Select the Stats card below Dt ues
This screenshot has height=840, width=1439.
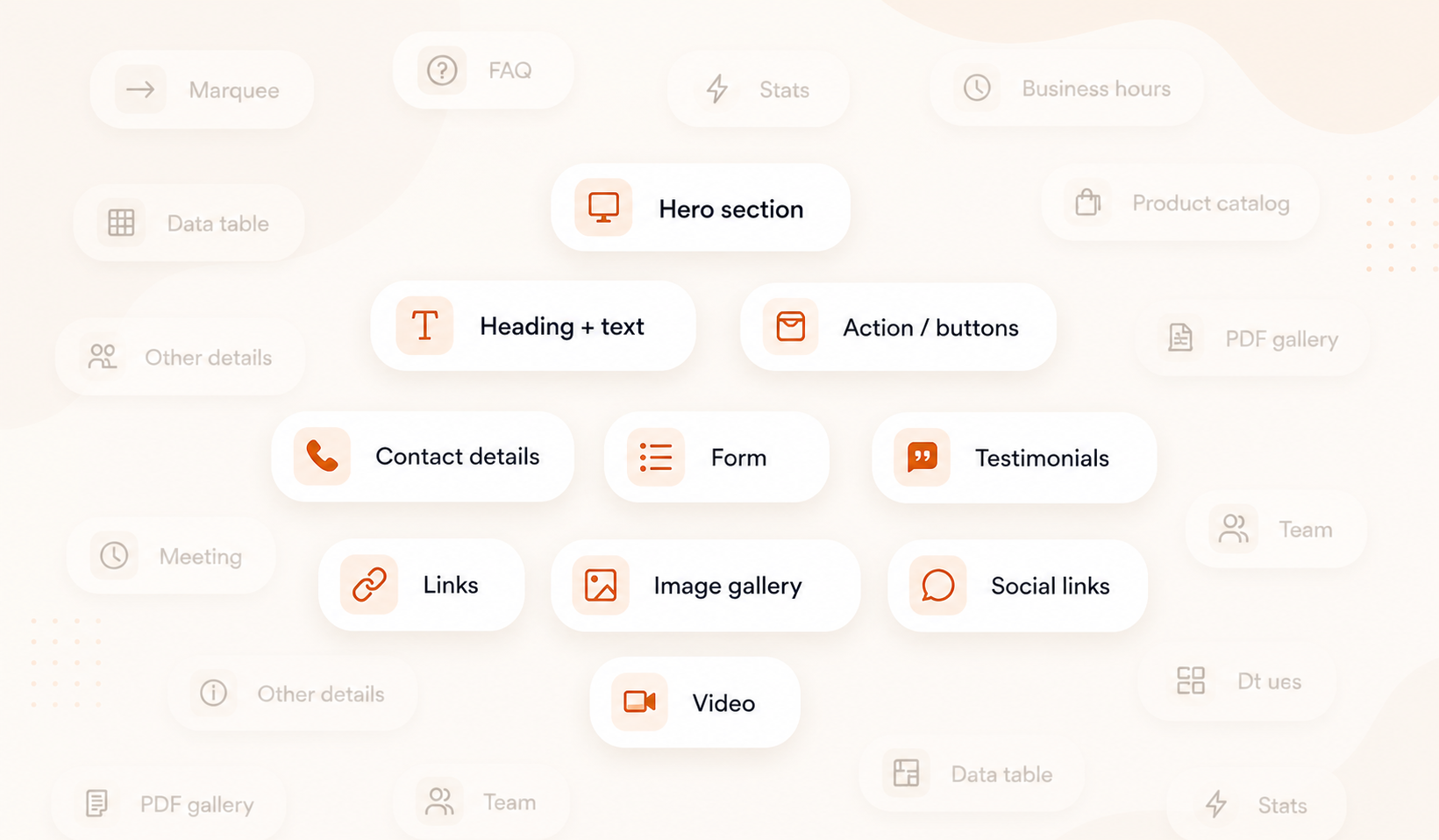click(1257, 804)
